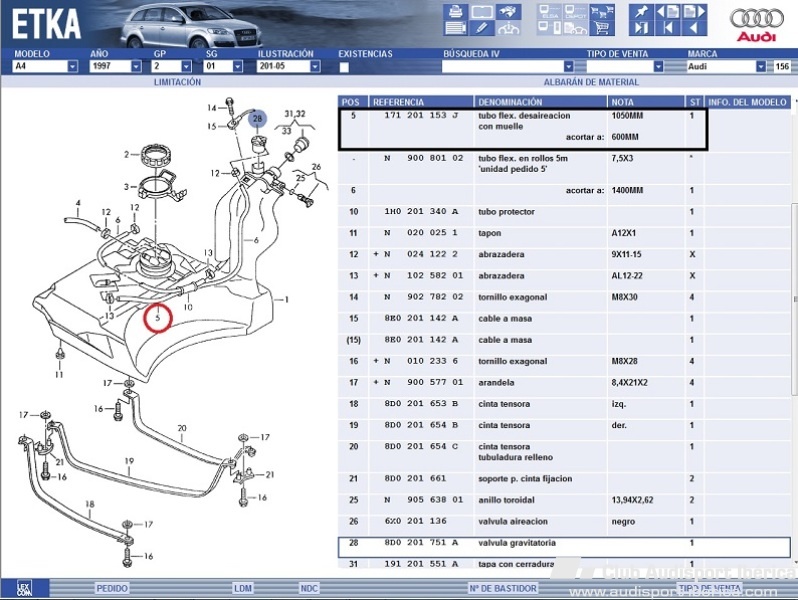Click the LexCom icon at bottom left
798x600 pixels.
click(x=24, y=588)
